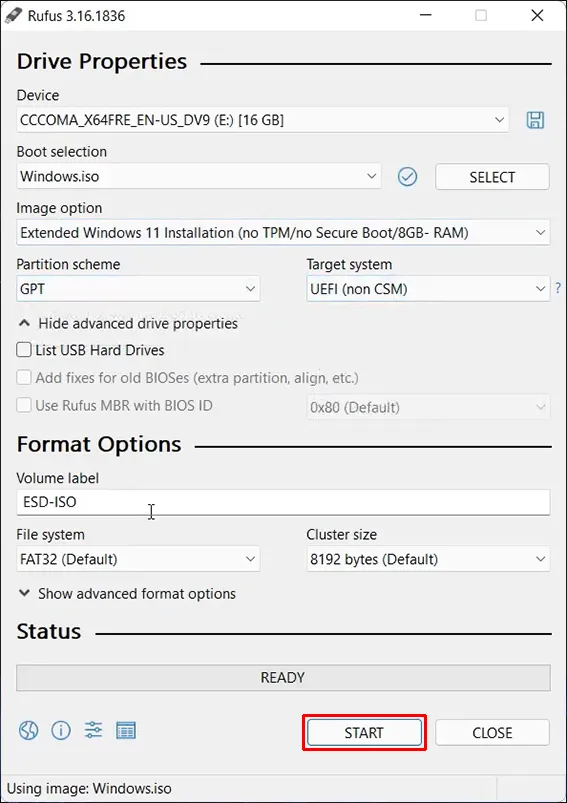Click the READY status progress bar

point(283,678)
